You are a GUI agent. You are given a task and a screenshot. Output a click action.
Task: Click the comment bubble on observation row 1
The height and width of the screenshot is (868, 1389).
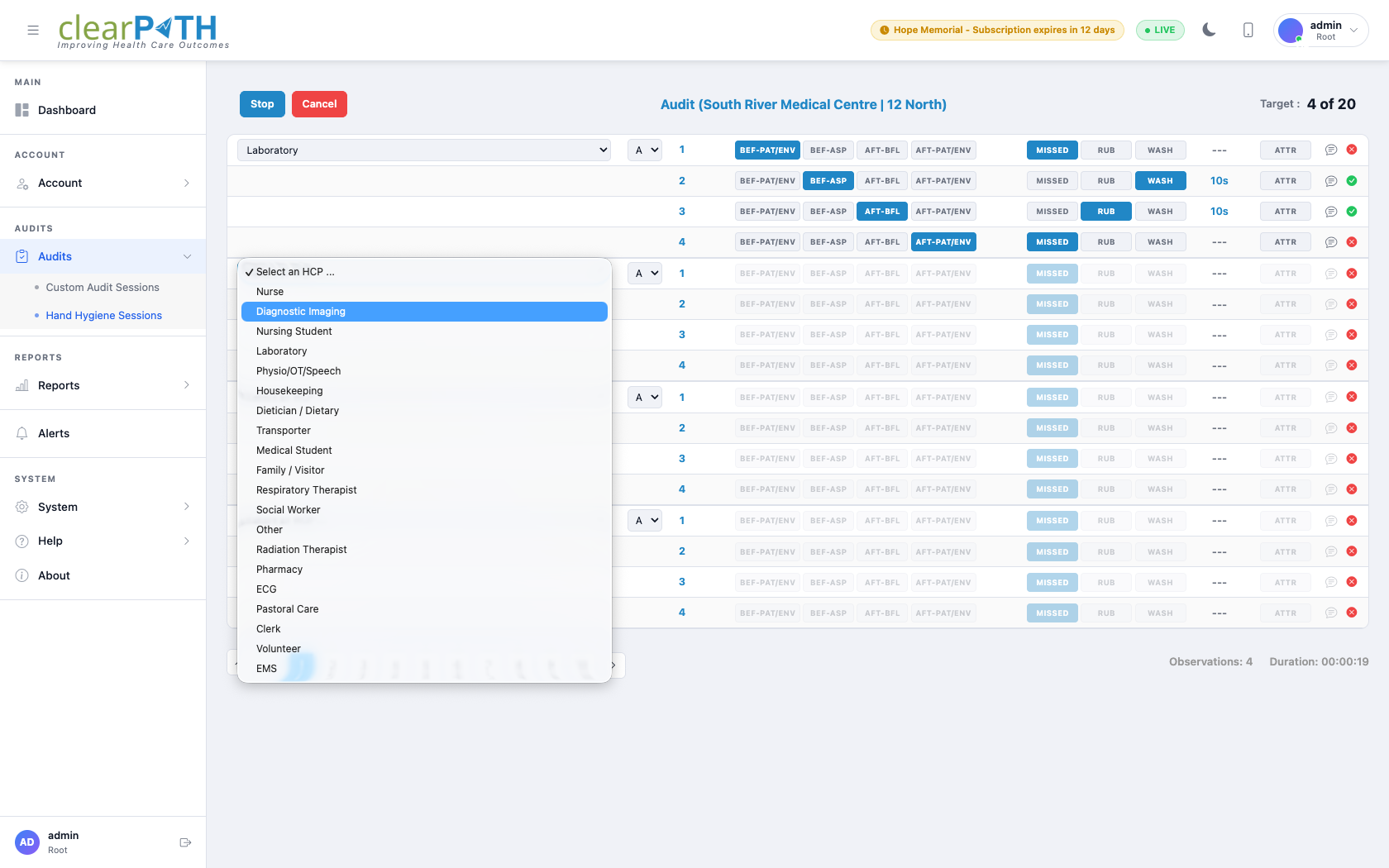click(1331, 150)
